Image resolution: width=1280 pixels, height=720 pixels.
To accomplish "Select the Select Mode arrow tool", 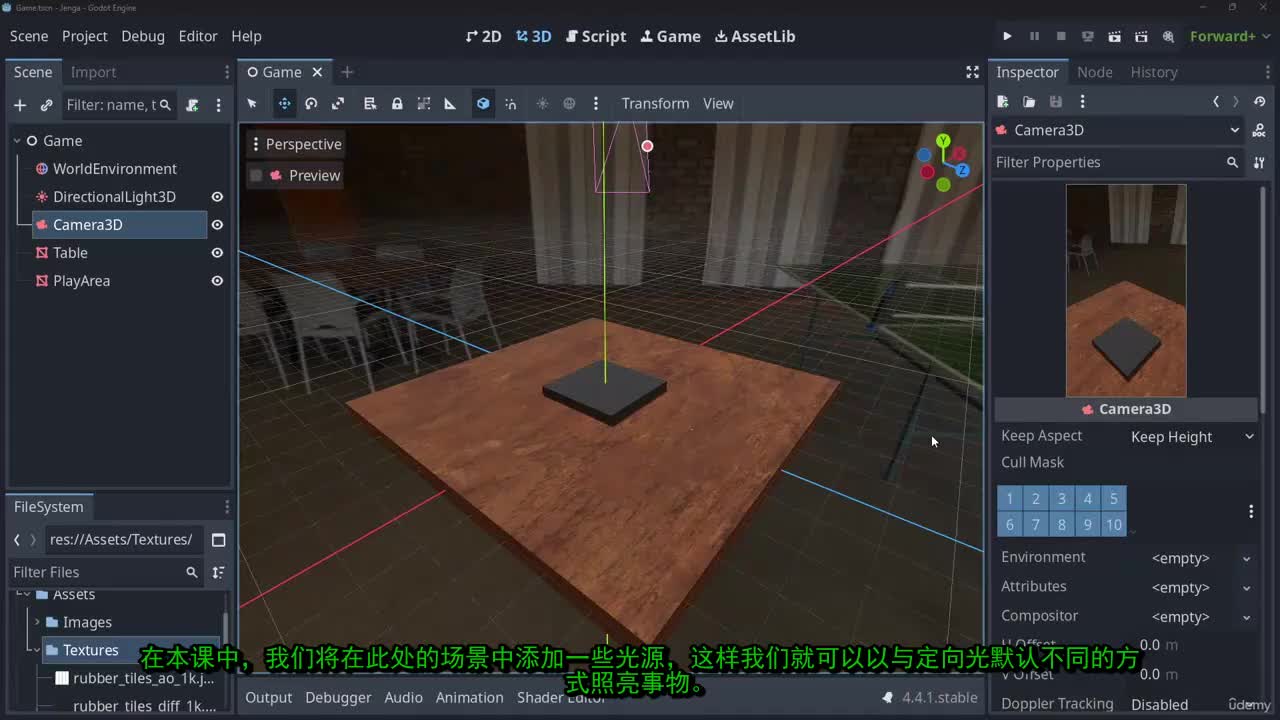I will (x=252, y=104).
